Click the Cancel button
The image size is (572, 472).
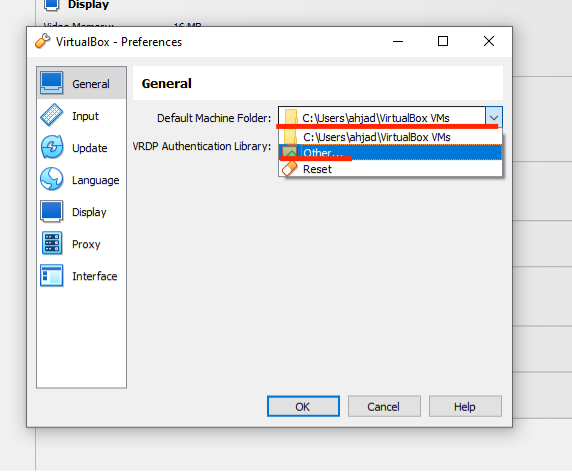click(x=384, y=406)
